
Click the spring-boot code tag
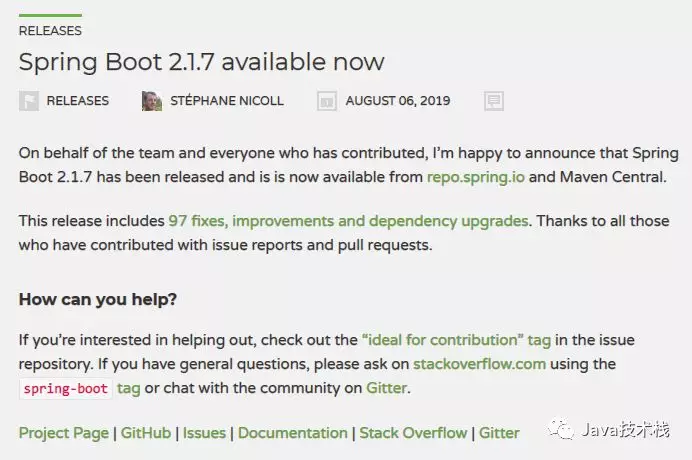(66, 389)
